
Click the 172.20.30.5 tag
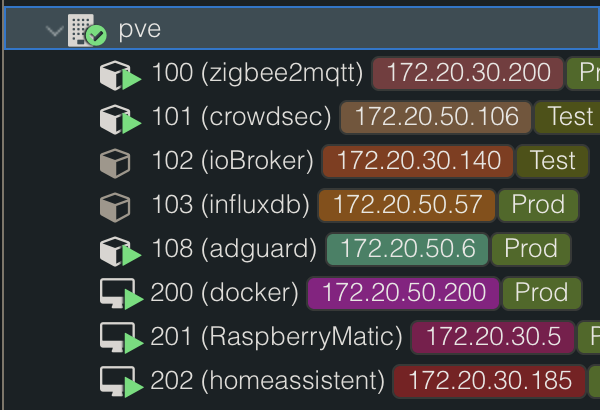tap(493, 337)
